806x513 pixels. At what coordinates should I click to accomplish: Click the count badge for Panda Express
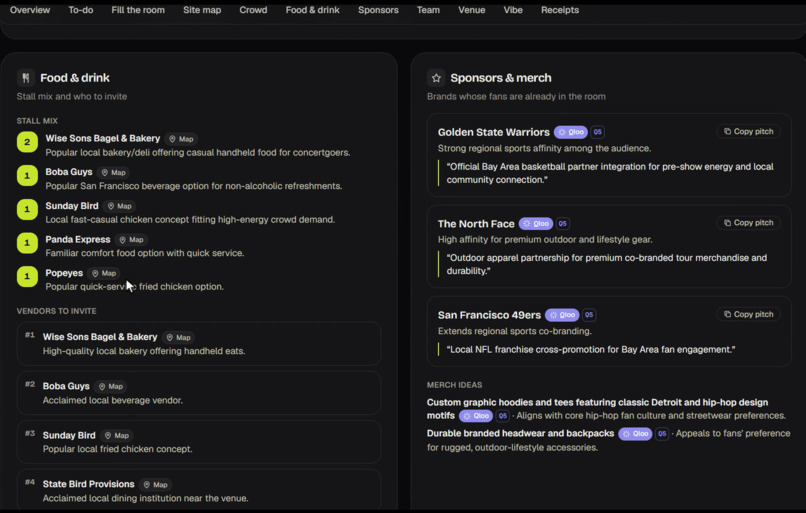[27, 243]
